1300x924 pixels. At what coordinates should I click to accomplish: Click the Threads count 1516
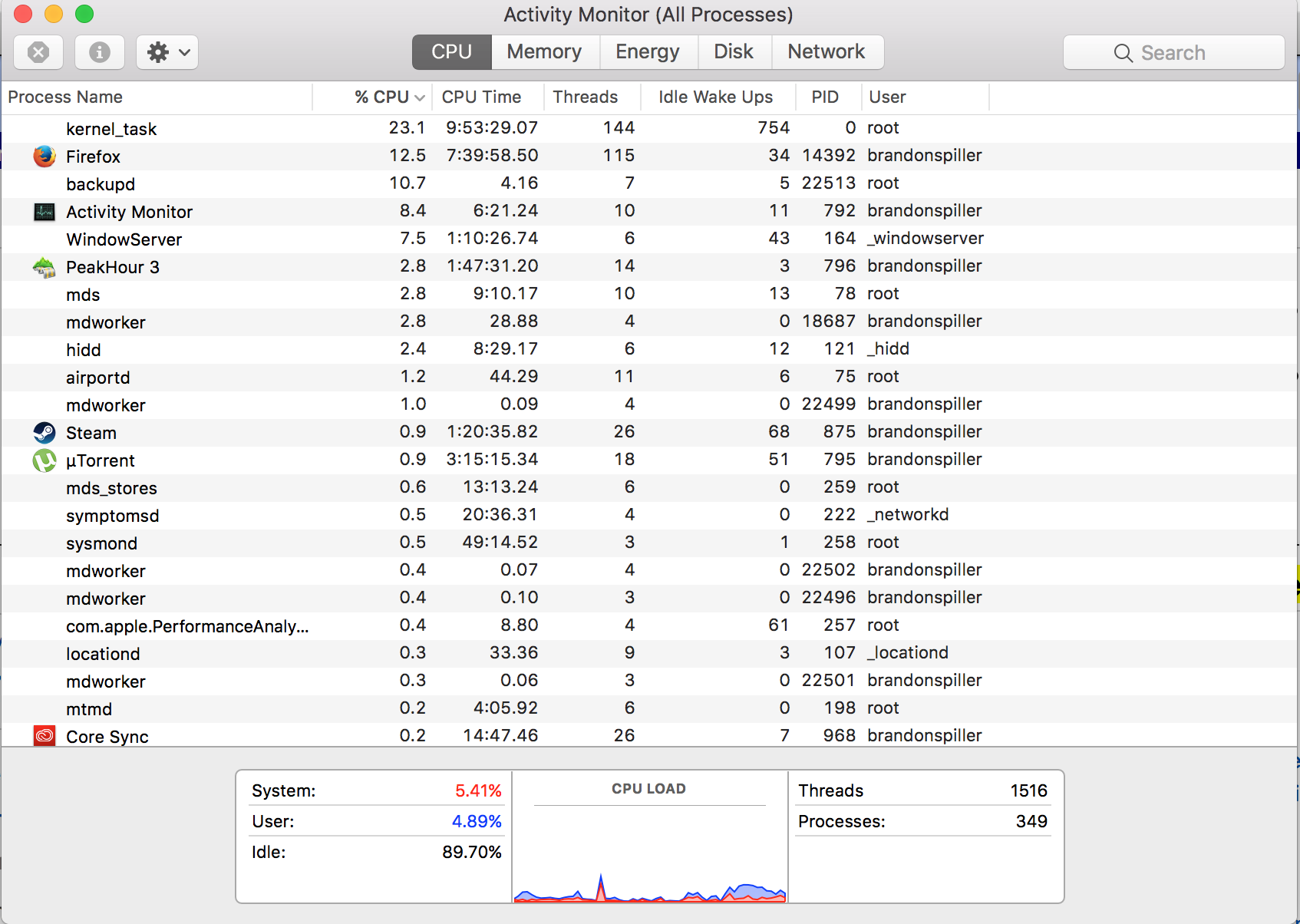(1029, 790)
